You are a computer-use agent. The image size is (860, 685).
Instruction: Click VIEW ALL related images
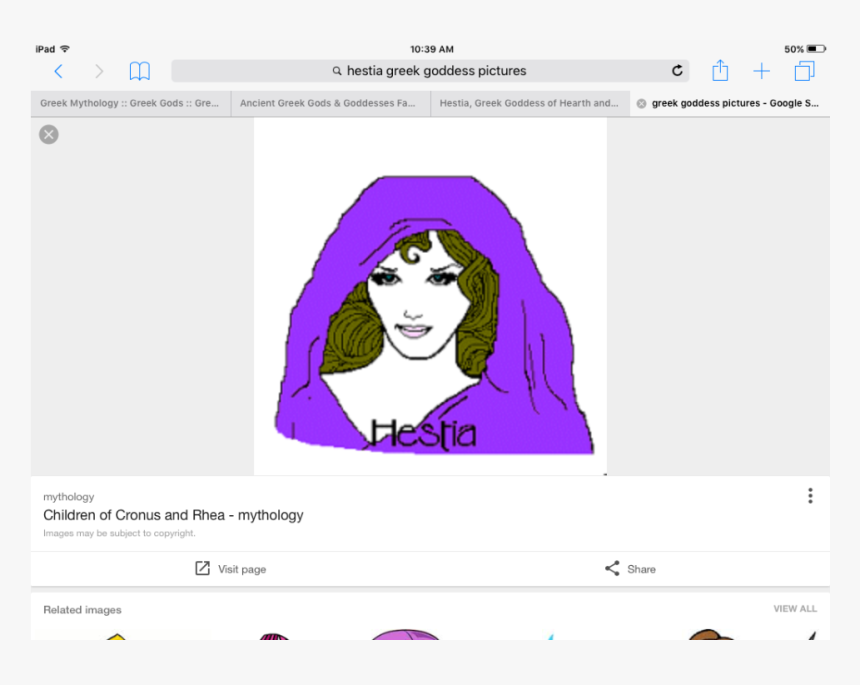pyautogui.click(x=795, y=609)
